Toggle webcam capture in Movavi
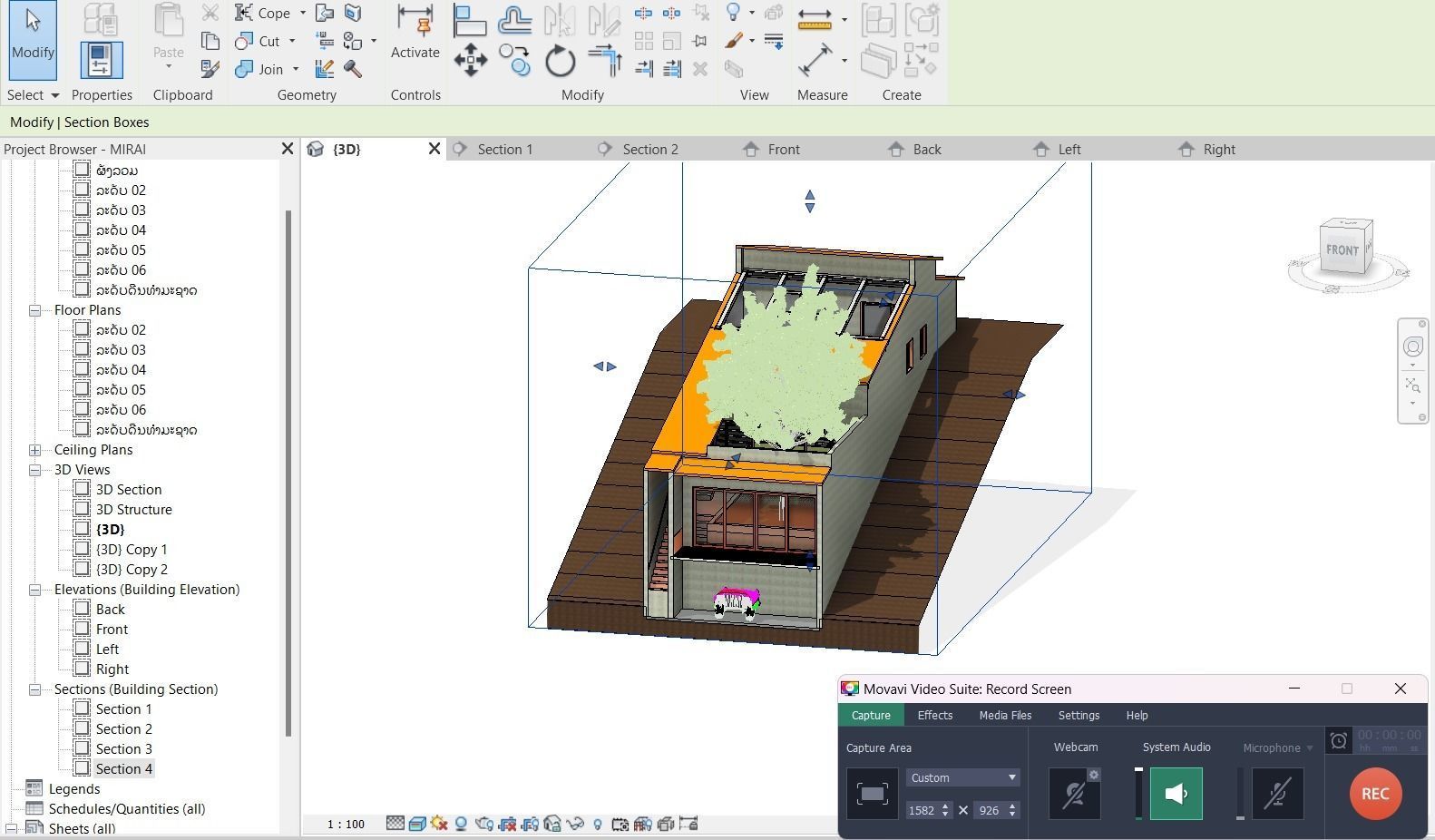1435x840 pixels. click(1074, 795)
